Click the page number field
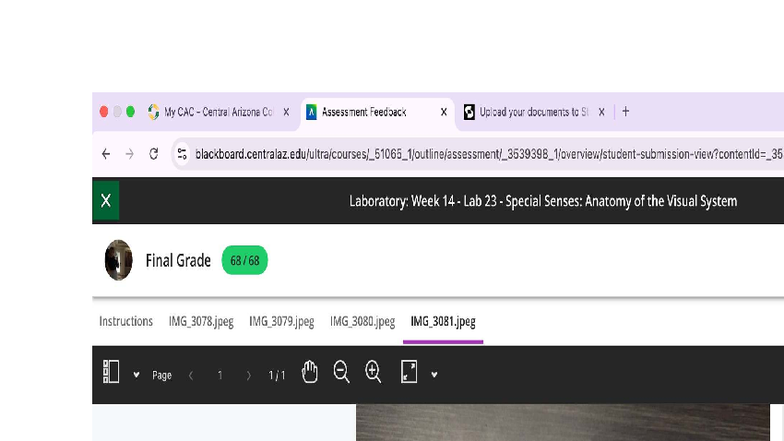The width and height of the screenshot is (784, 441). [x=220, y=375]
